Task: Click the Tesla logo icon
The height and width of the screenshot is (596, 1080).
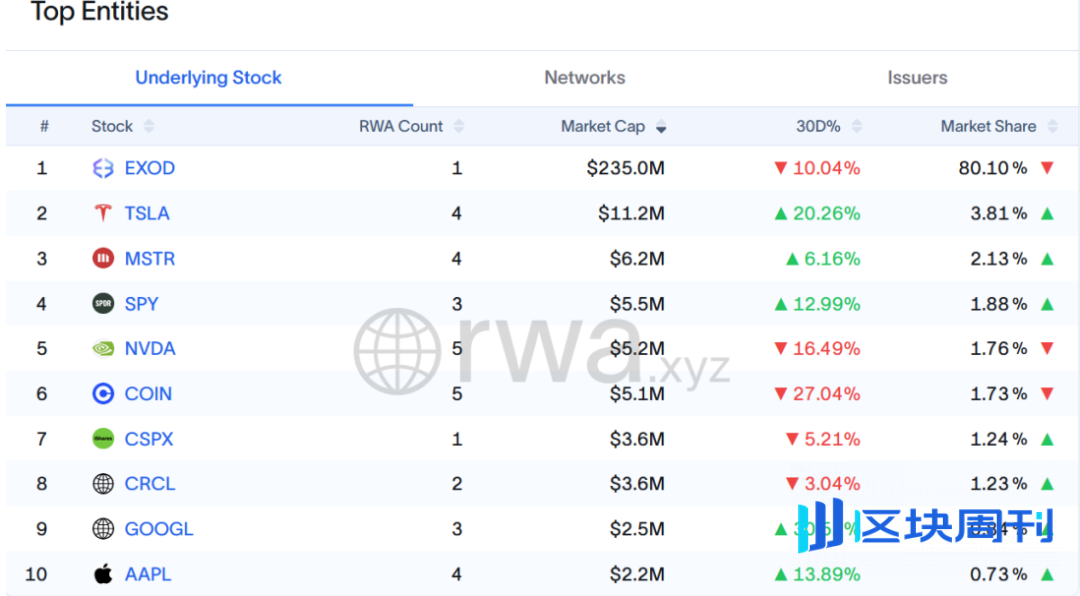Action: click(103, 214)
